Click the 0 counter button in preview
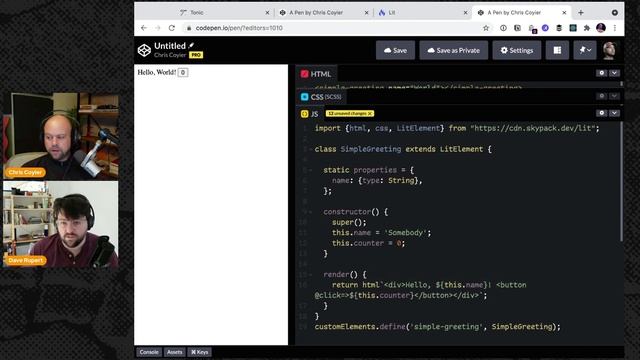This screenshot has height=360, width=640. click(183, 72)
